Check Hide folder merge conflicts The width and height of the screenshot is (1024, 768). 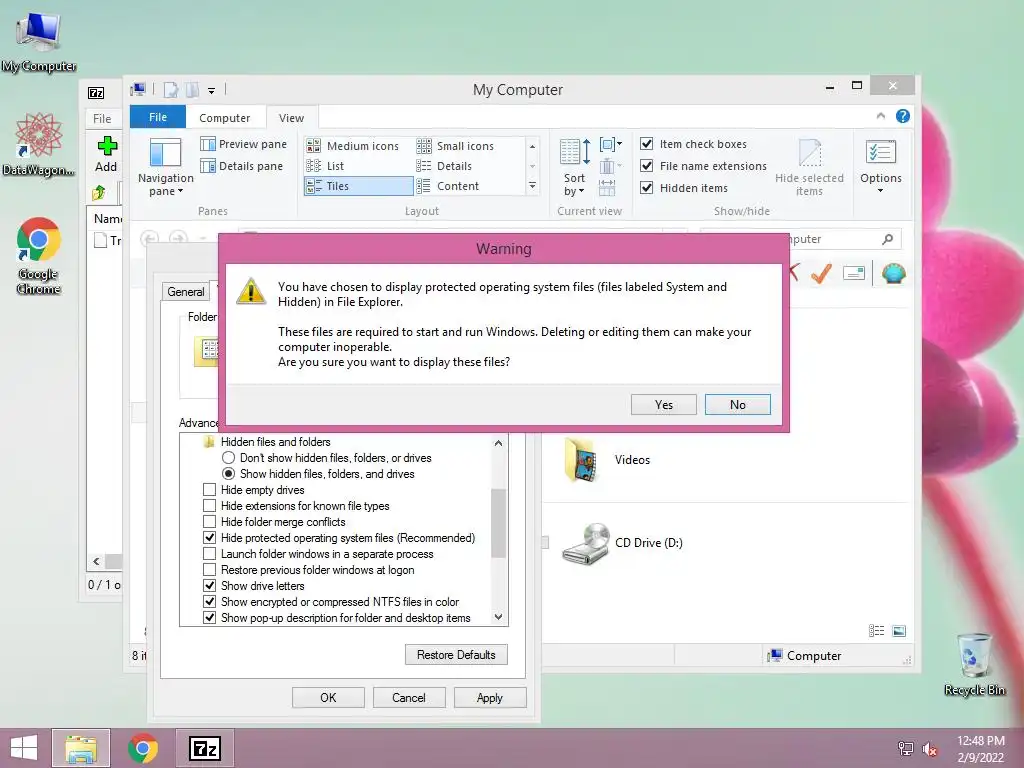(x=209, y=522)
